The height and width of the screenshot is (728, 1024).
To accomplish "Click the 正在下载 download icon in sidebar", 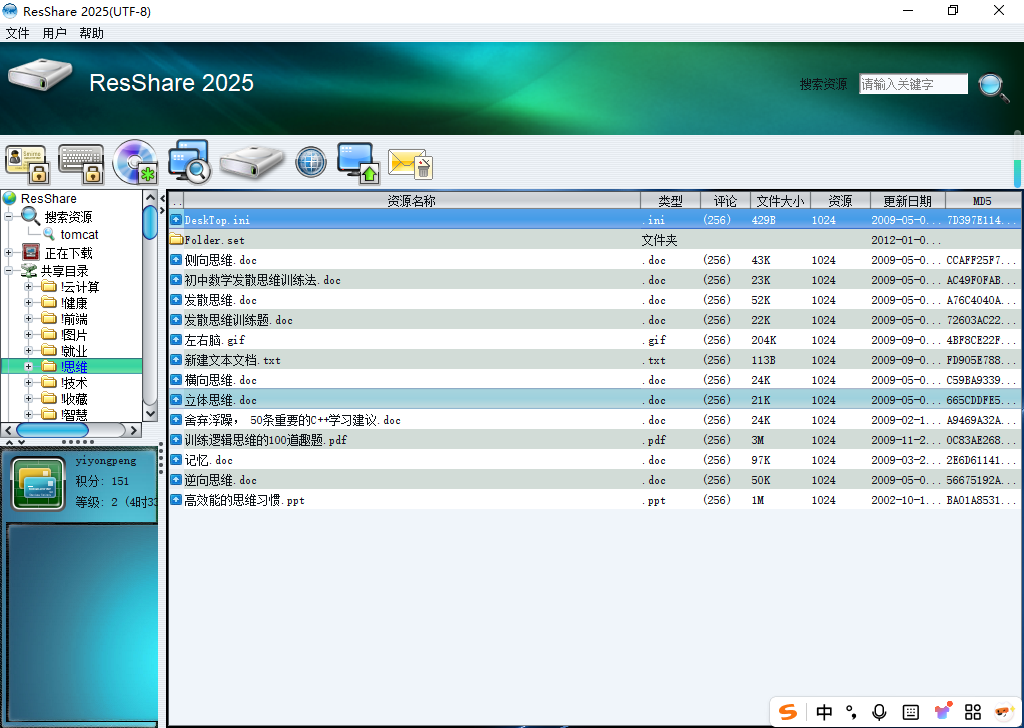I will [29, 251].
